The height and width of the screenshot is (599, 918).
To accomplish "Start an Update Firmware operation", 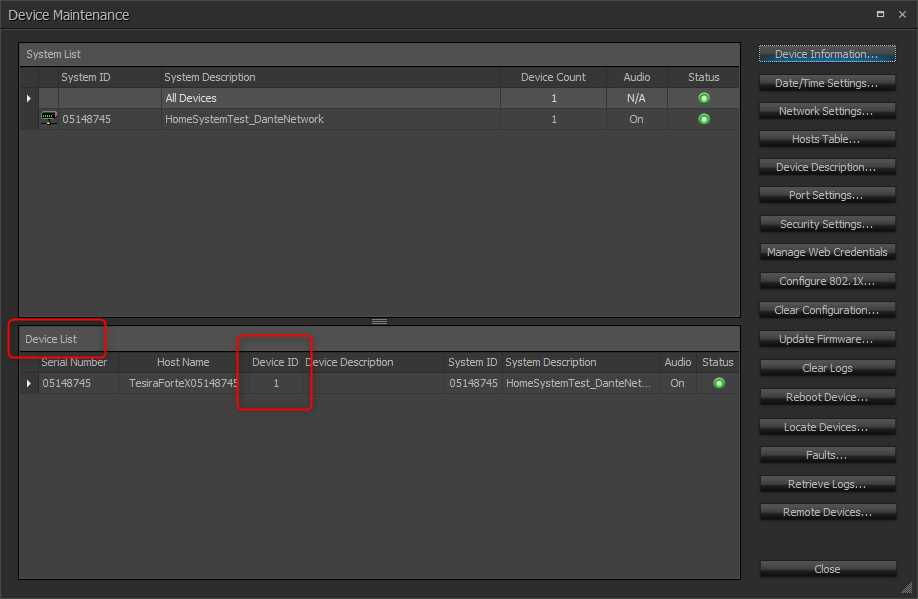I will pyautogui.click(x=828, y=339).
